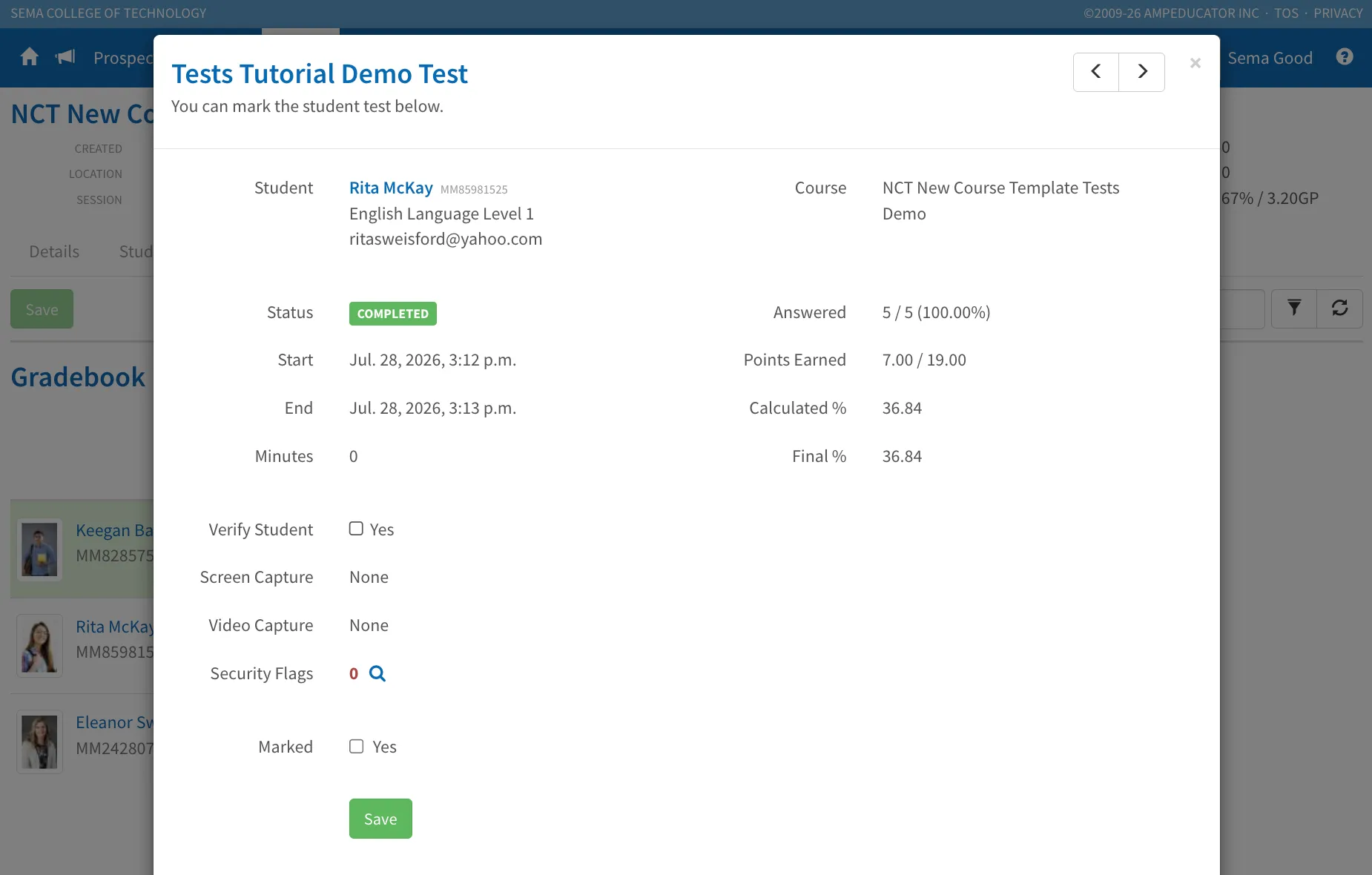Open the PRIVACY link
This screenshot has width=1372, height=875.
1338,13
